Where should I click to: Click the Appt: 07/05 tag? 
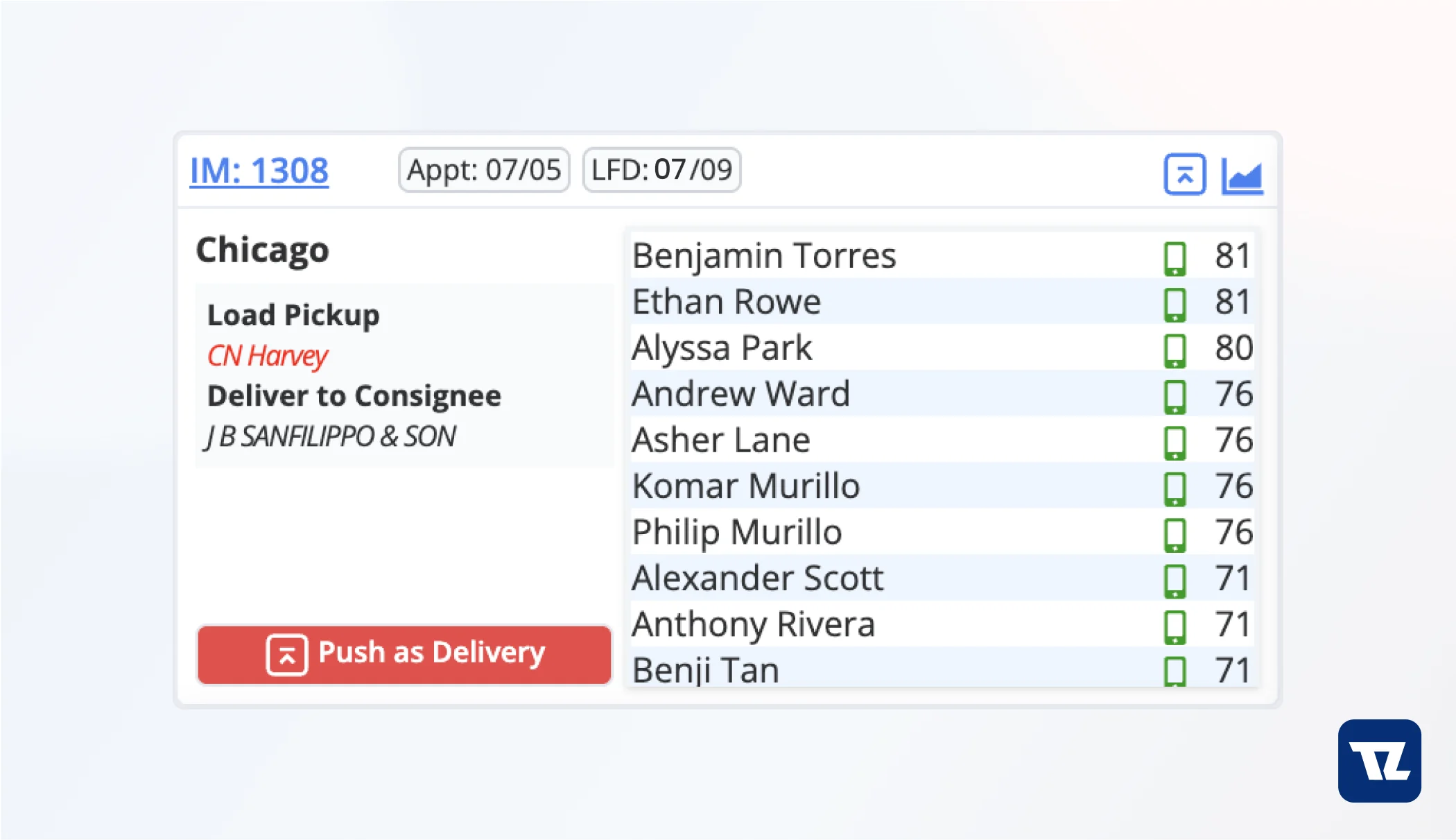[x=484, y=170]
